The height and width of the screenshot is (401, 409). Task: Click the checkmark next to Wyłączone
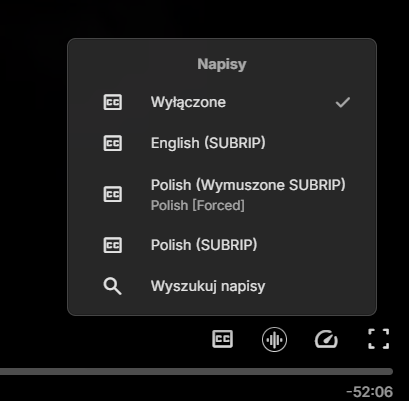[x=343, y=102]
